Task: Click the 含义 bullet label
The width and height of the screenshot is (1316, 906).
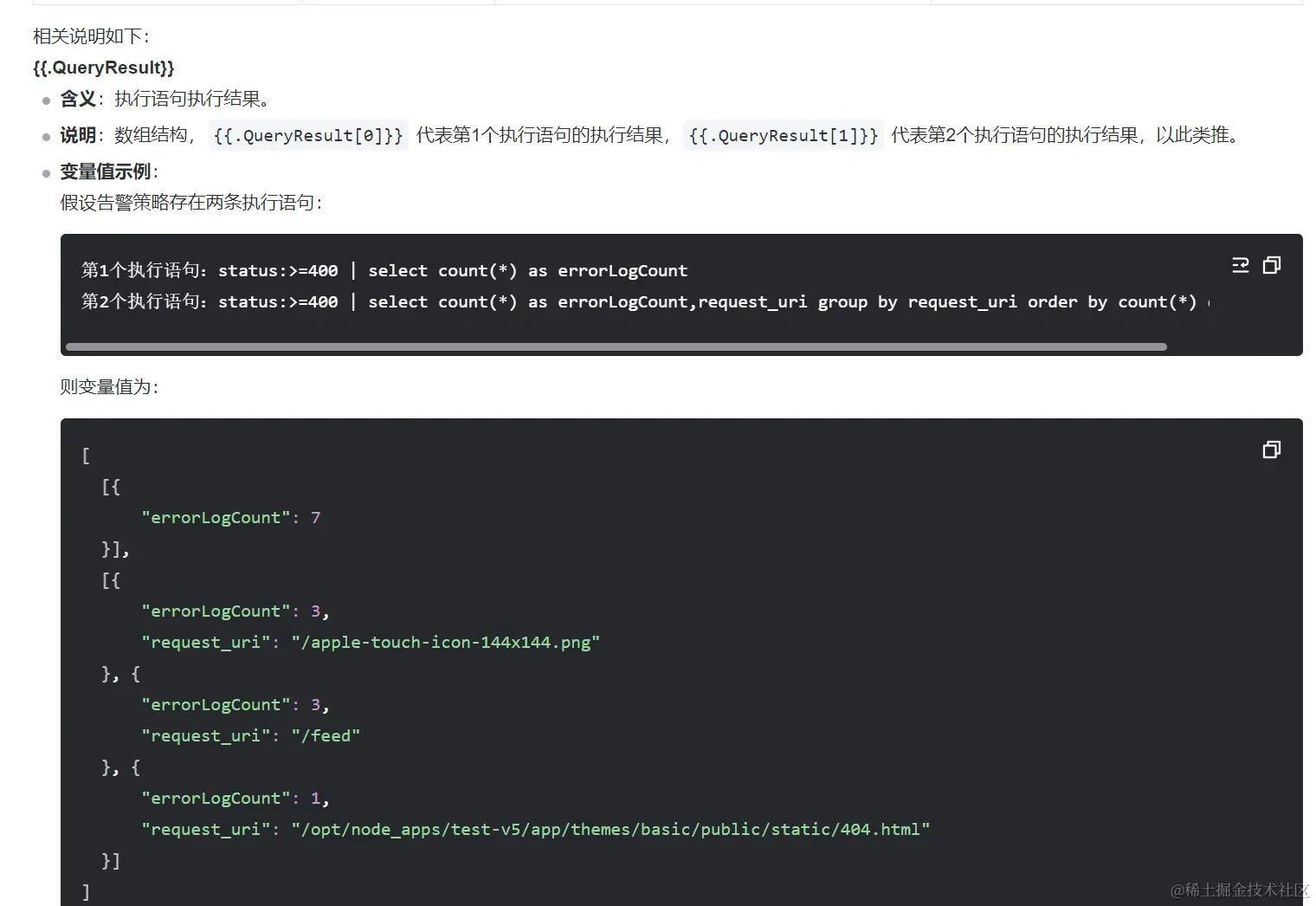Action: pos(78,99)
